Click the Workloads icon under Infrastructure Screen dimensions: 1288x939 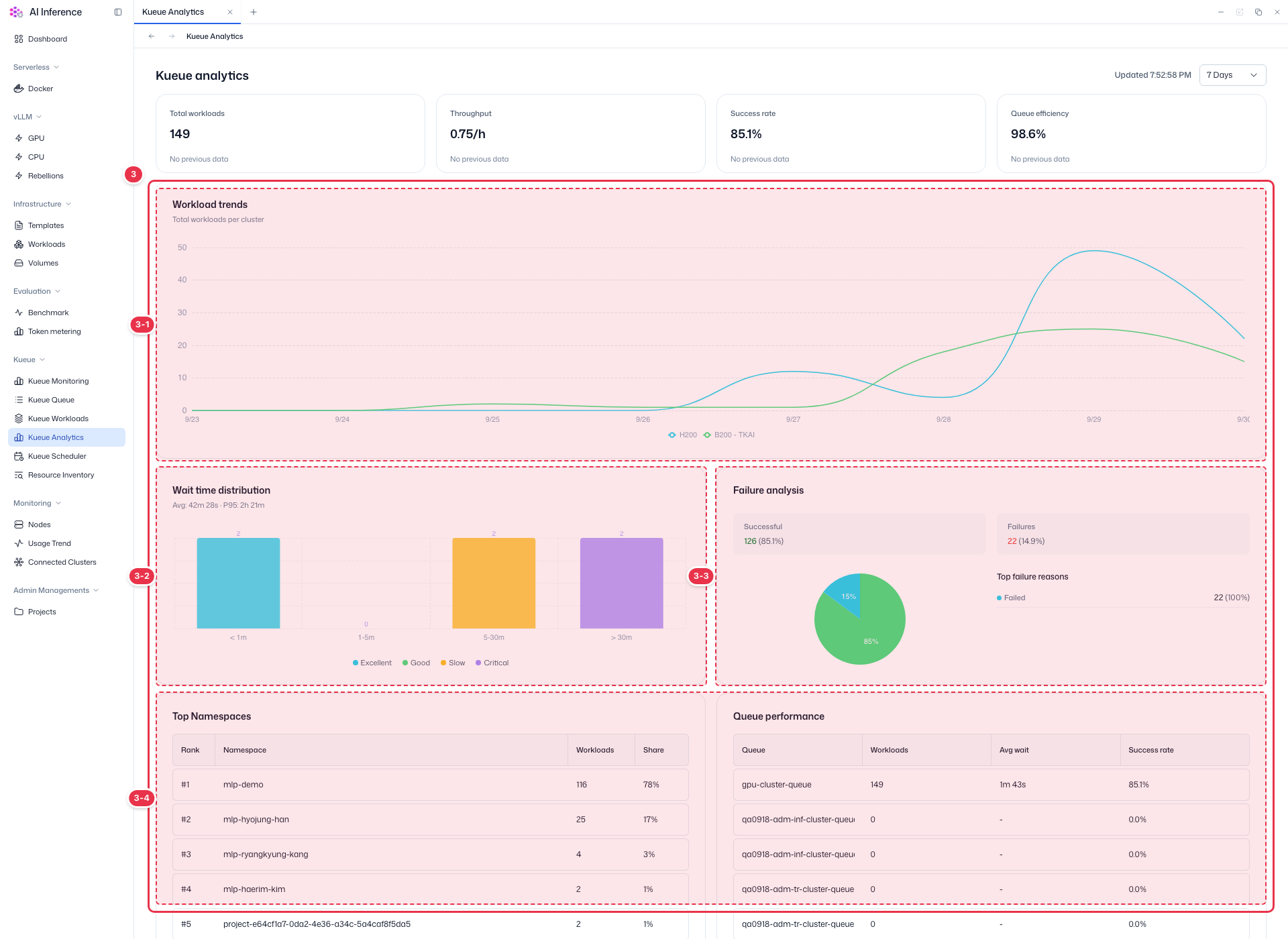pyautogui.click(x=19, y=244)
